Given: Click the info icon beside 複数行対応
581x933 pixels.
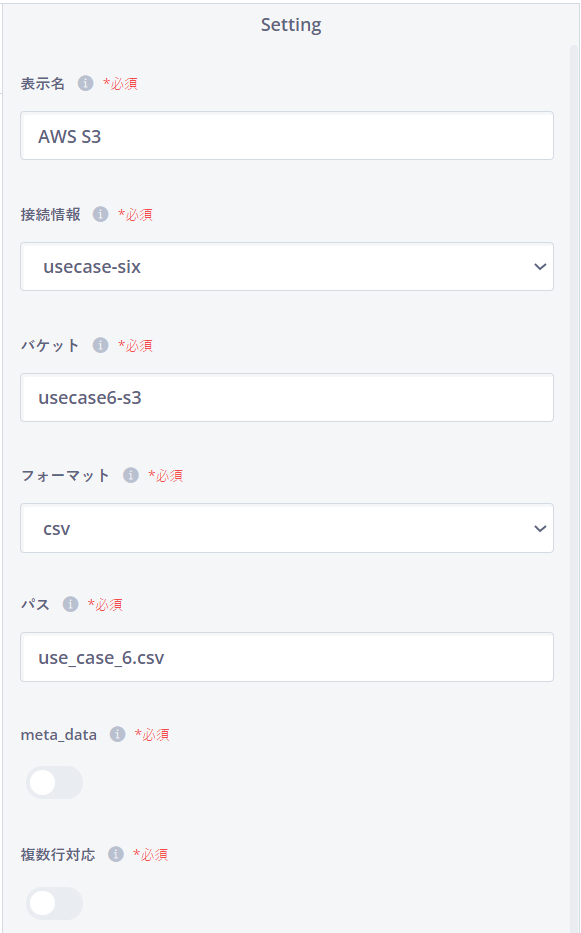Looking at the screenshot, I should [115, 854].
